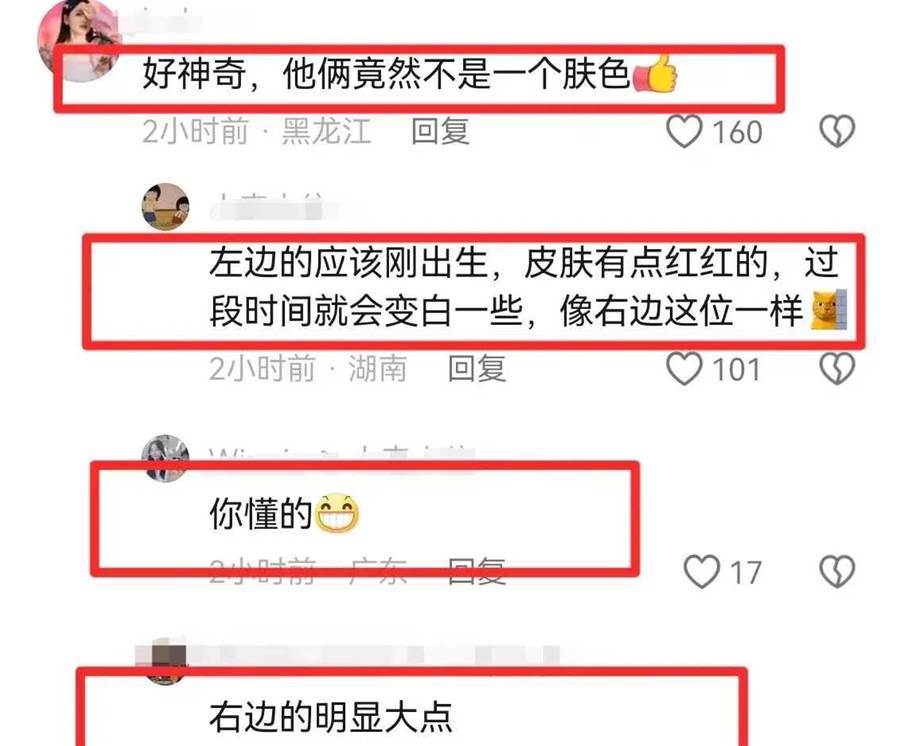Tap the comment 右边的明显大点
900x746 pixels.
tap(331, 717)
